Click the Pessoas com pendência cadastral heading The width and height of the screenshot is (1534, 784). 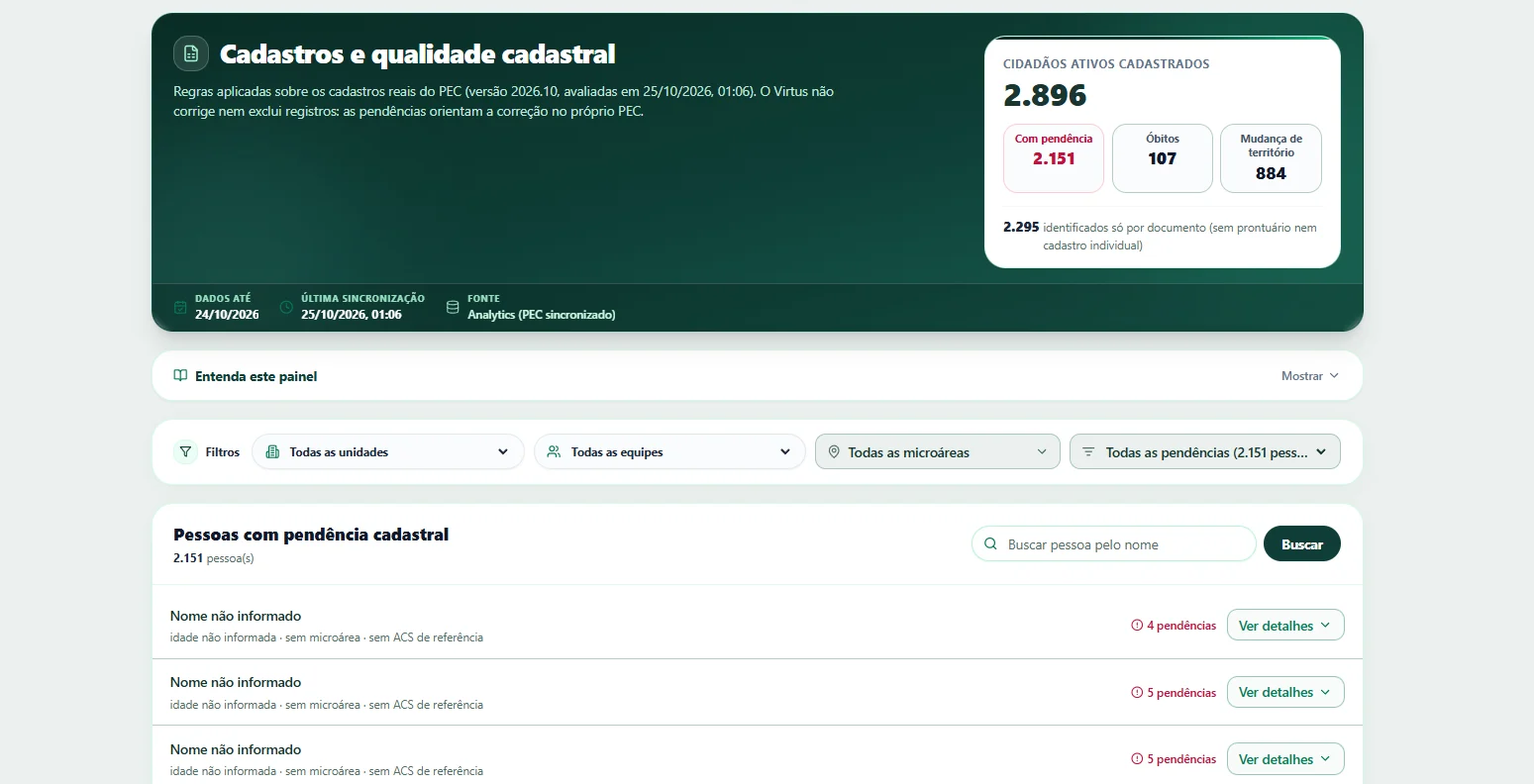pyautogui.click(x=311, y=535)
